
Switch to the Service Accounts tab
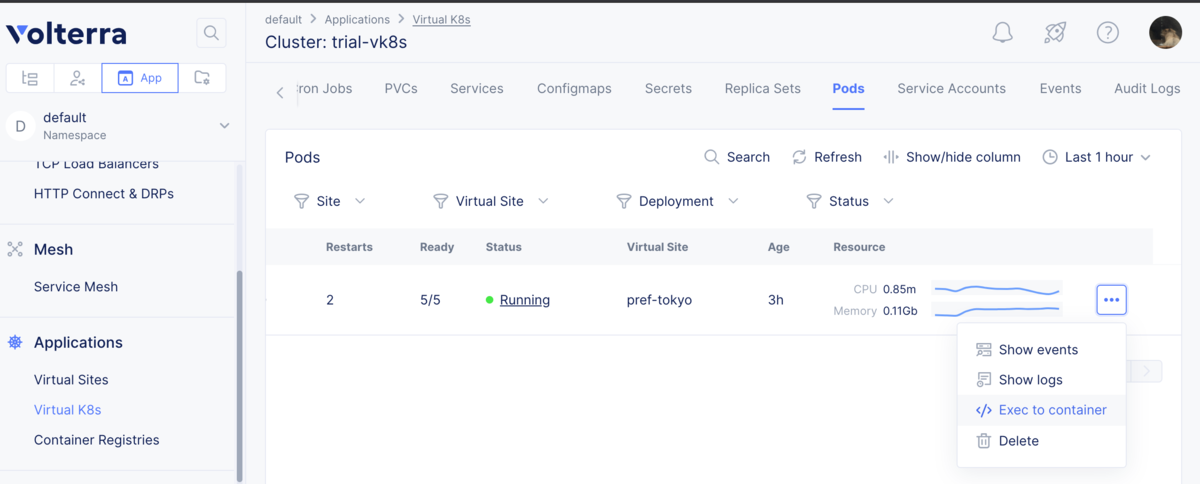point(952,88)
